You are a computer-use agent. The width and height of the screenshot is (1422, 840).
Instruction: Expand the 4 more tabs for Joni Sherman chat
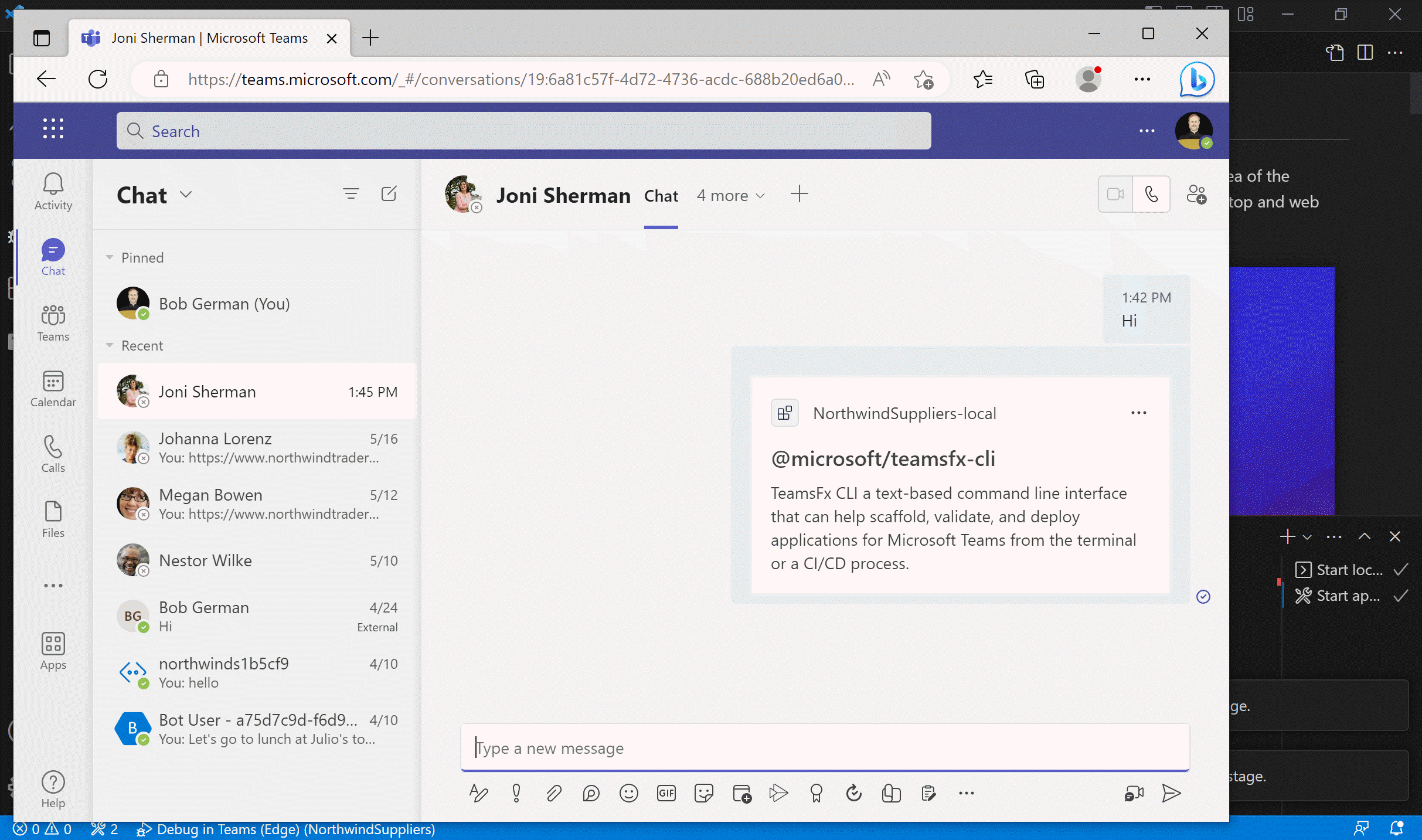[730, 195]
